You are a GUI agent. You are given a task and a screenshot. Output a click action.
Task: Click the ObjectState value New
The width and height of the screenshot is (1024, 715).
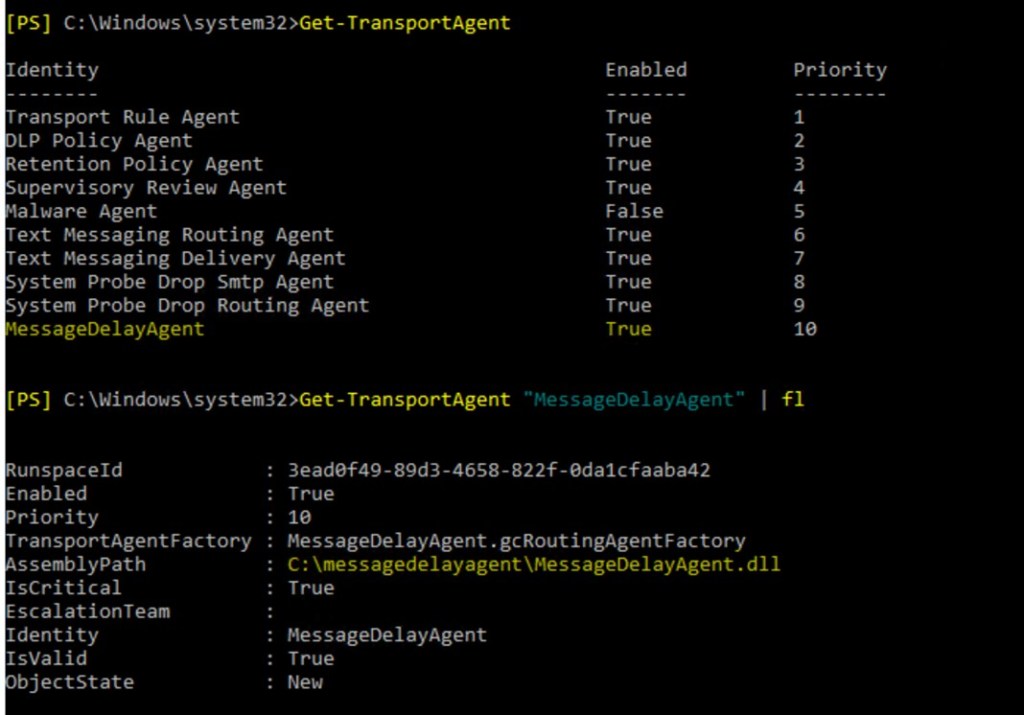click(x=305, y=682)
